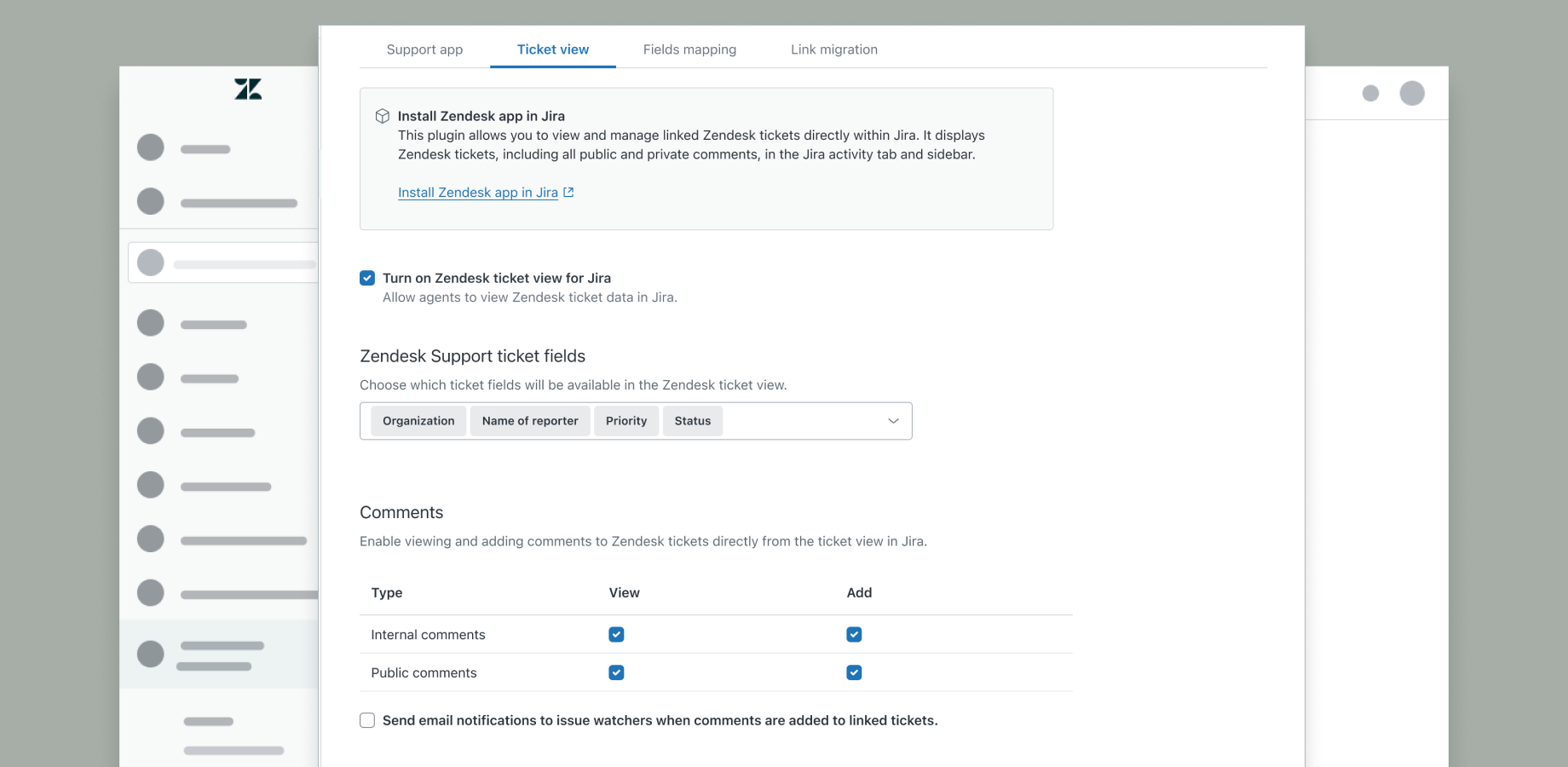This screenshot has height=767, width=1568.
Task: Open the Fields mapping tab
Action: point(689,49)
